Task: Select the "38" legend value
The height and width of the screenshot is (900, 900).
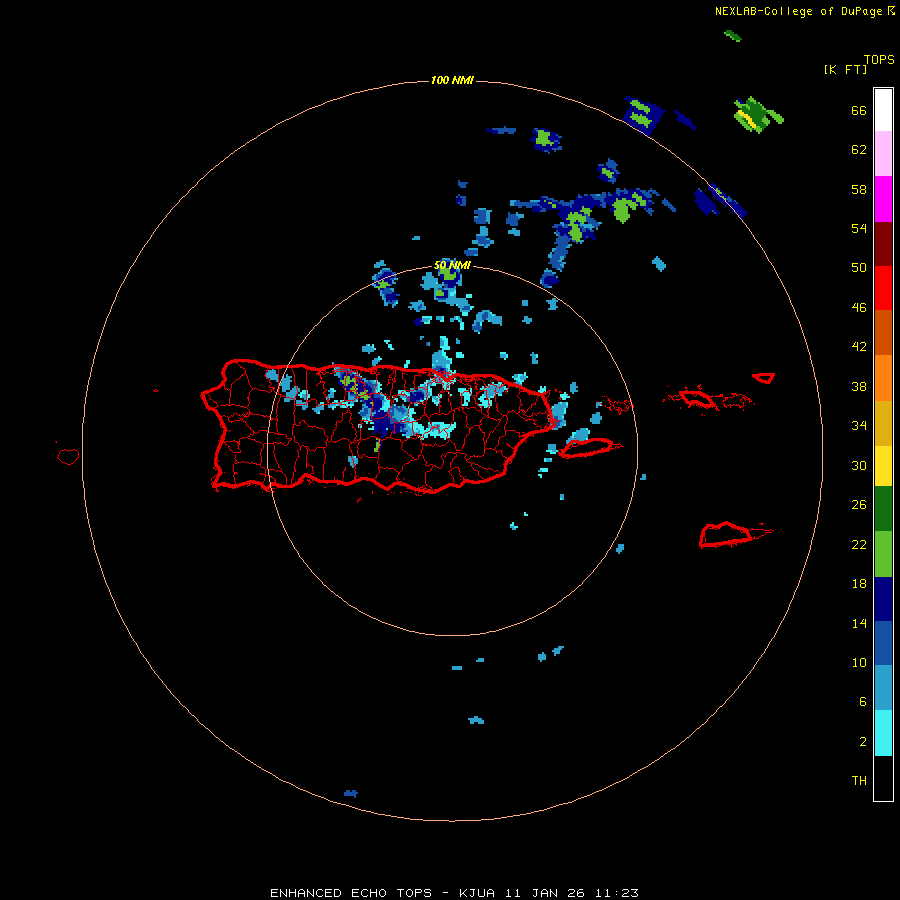Action: coord(859,387)
